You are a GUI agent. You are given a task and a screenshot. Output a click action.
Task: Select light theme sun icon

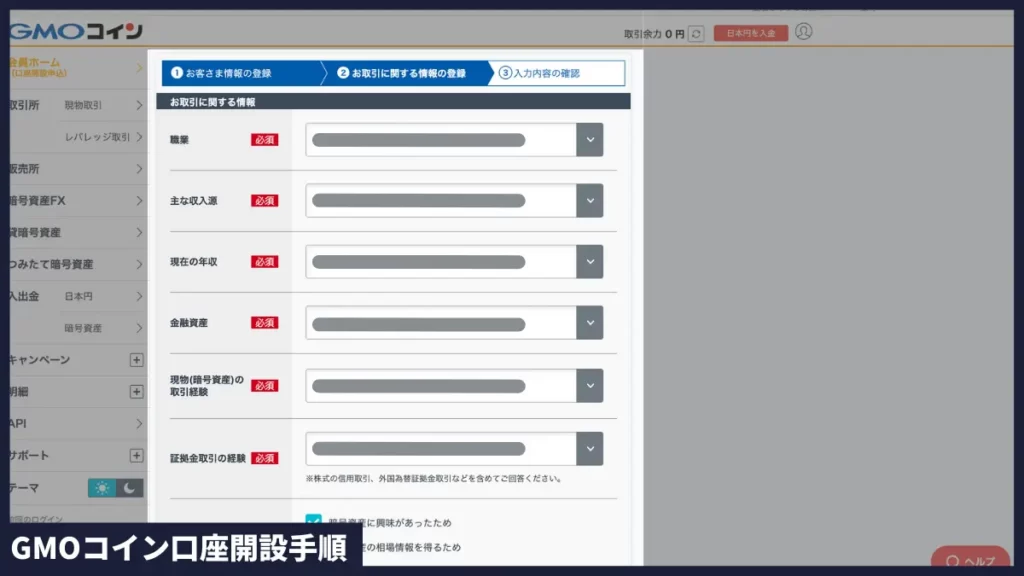(102, 488)
